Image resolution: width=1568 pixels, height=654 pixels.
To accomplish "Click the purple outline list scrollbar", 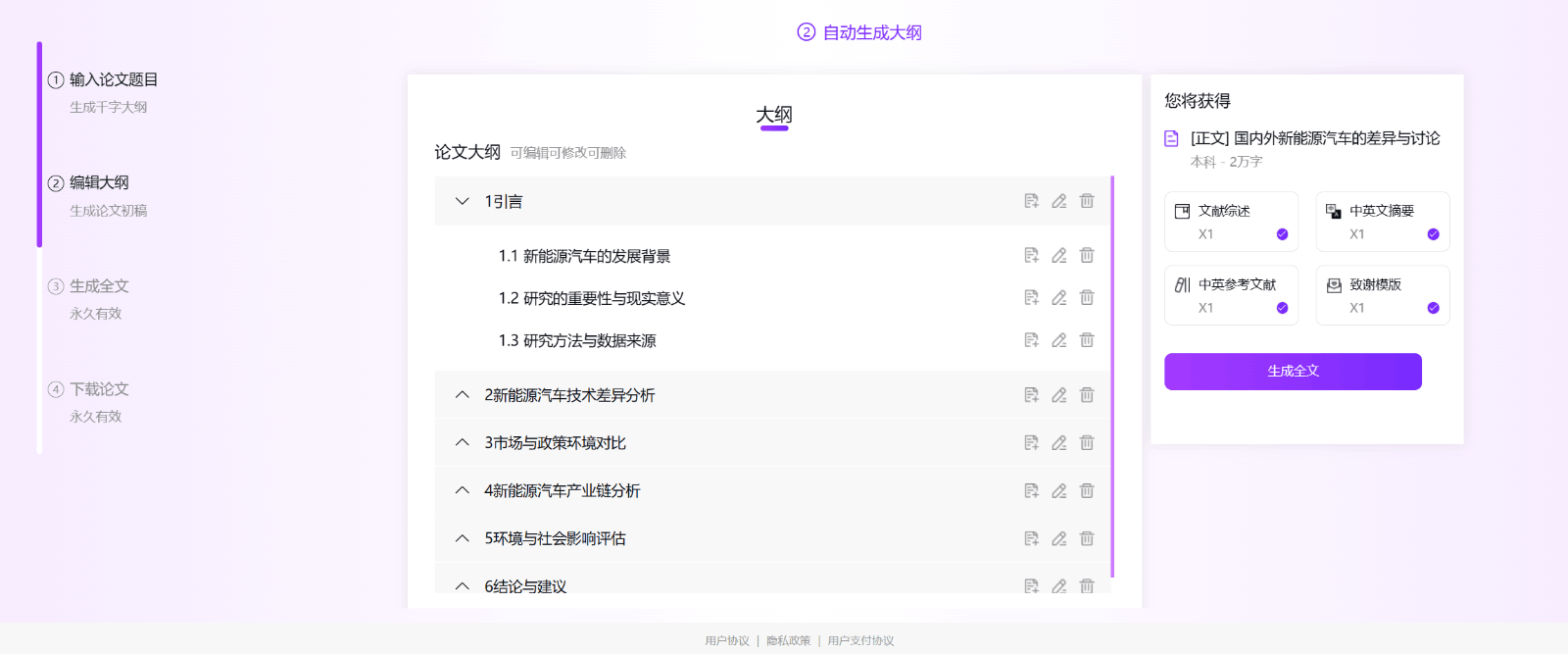I will point(1112,376).
